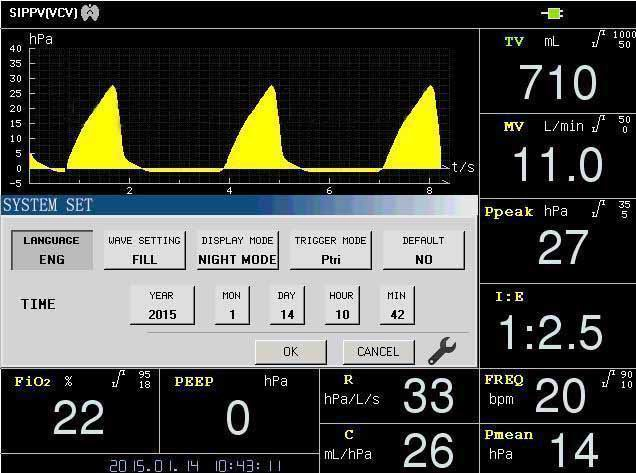Click FREQ alarm limits 90/10
The width and height of the screenshot is (636, 473).
(x=627, y=379)
